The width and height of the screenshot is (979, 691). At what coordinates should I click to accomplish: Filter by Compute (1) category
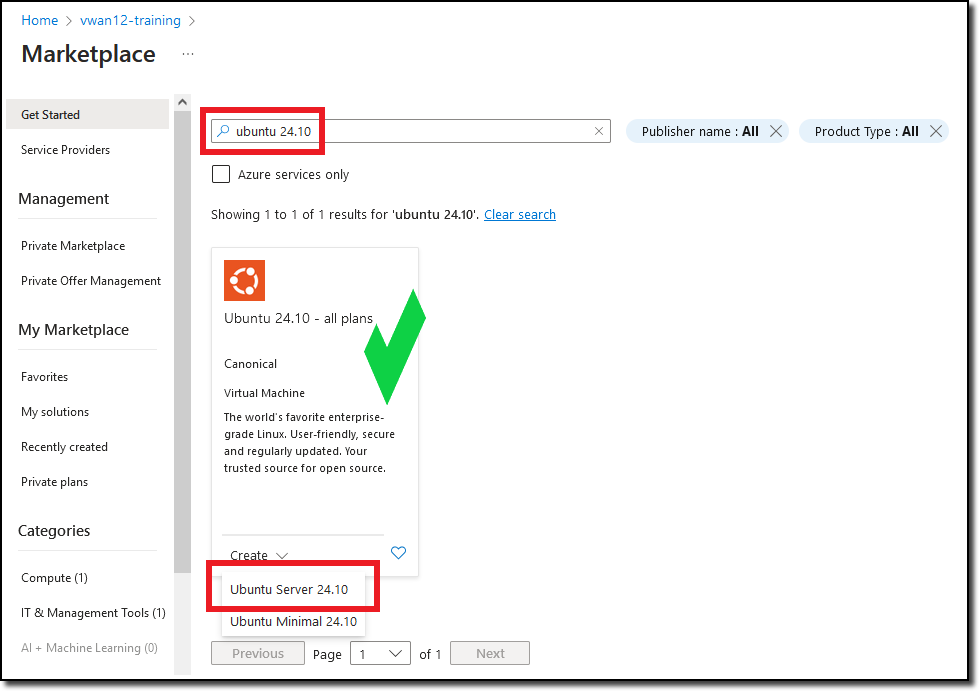click(x=54, y=578)
